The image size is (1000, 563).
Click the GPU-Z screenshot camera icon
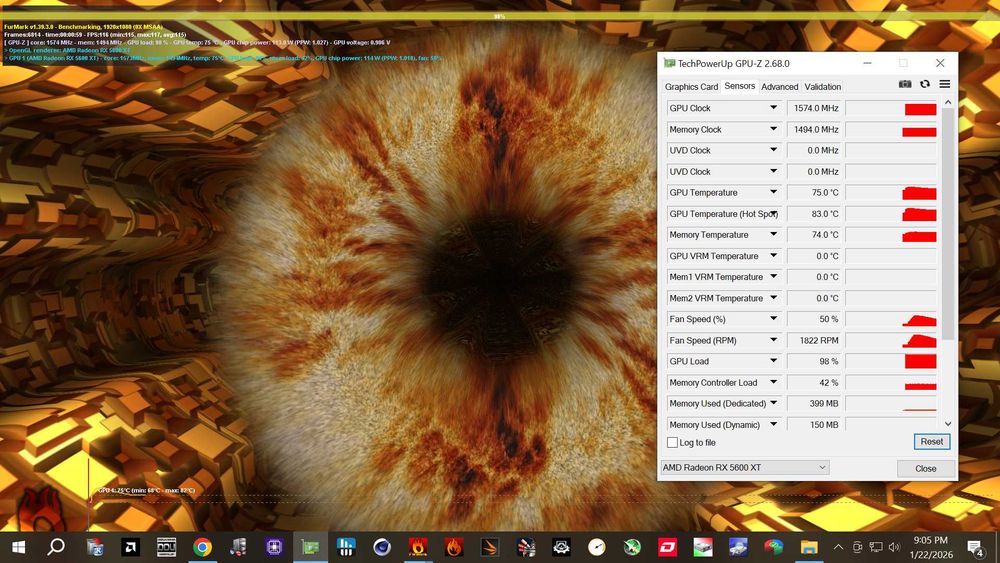(905, 85)
